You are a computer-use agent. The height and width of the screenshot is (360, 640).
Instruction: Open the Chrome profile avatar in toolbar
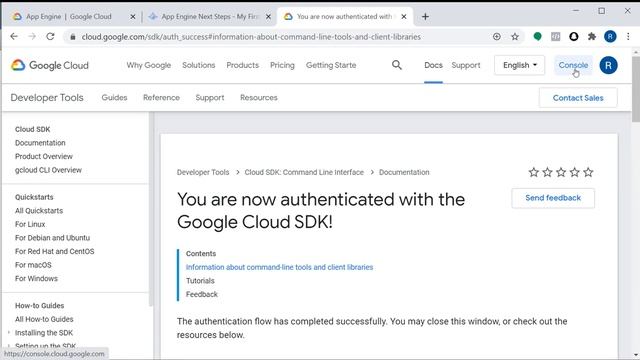pyautogui.click(x=610, y=37)
